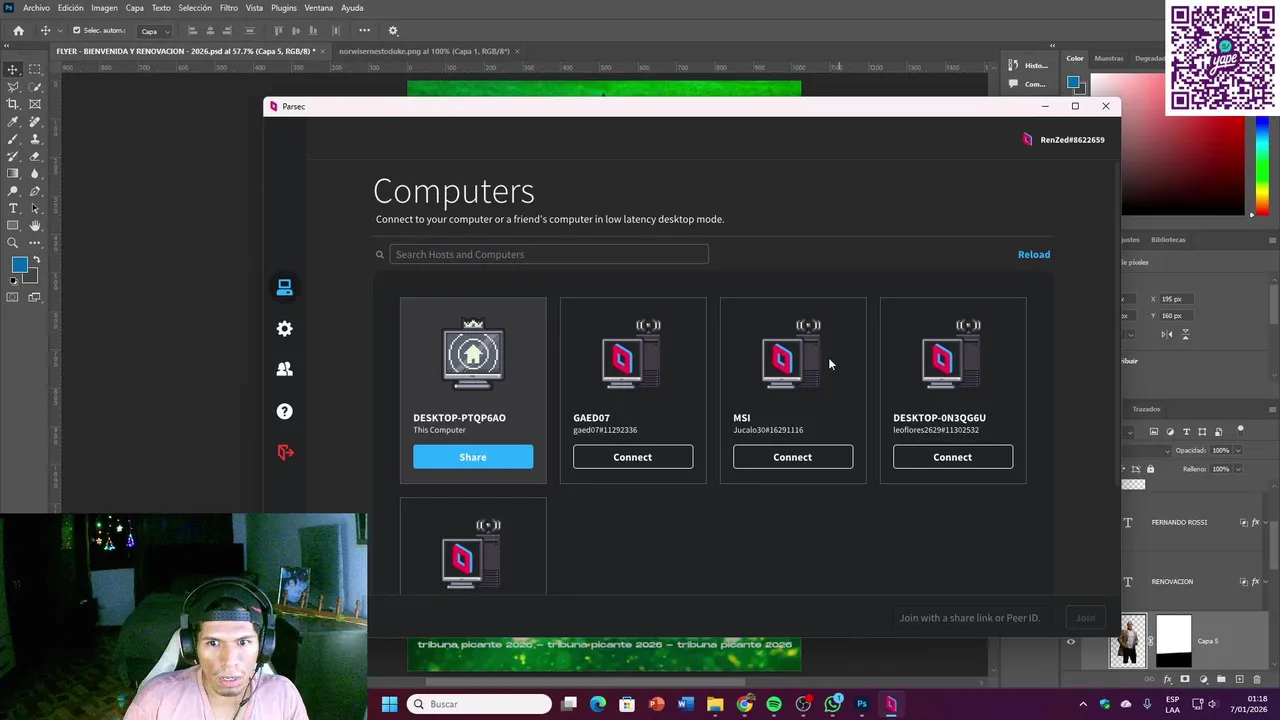This screenshot has width=1280, height=720.
Task: Click share link or Peer ID field
Action: coord(970,618)
